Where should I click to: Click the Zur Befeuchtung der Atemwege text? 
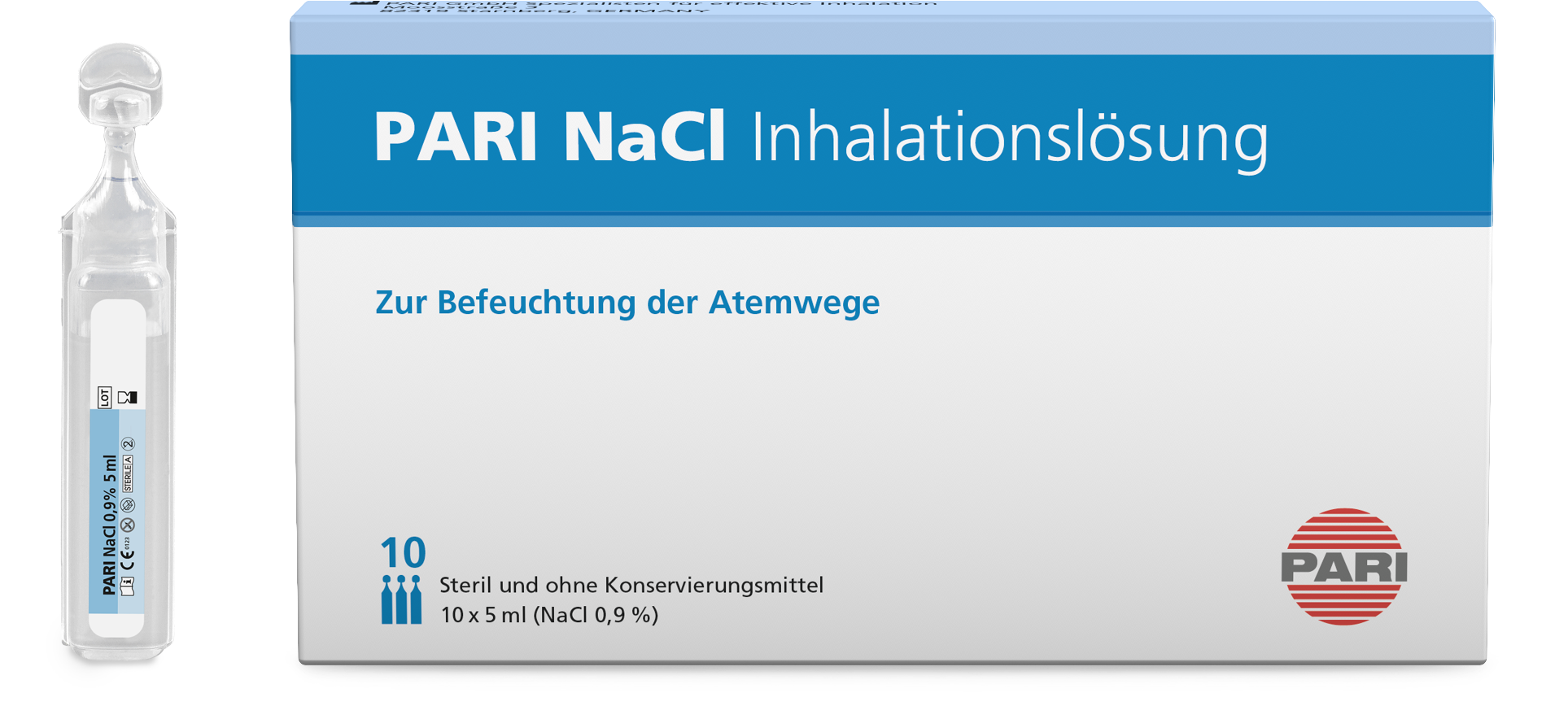pyautogui.click(x=627, y=303)
